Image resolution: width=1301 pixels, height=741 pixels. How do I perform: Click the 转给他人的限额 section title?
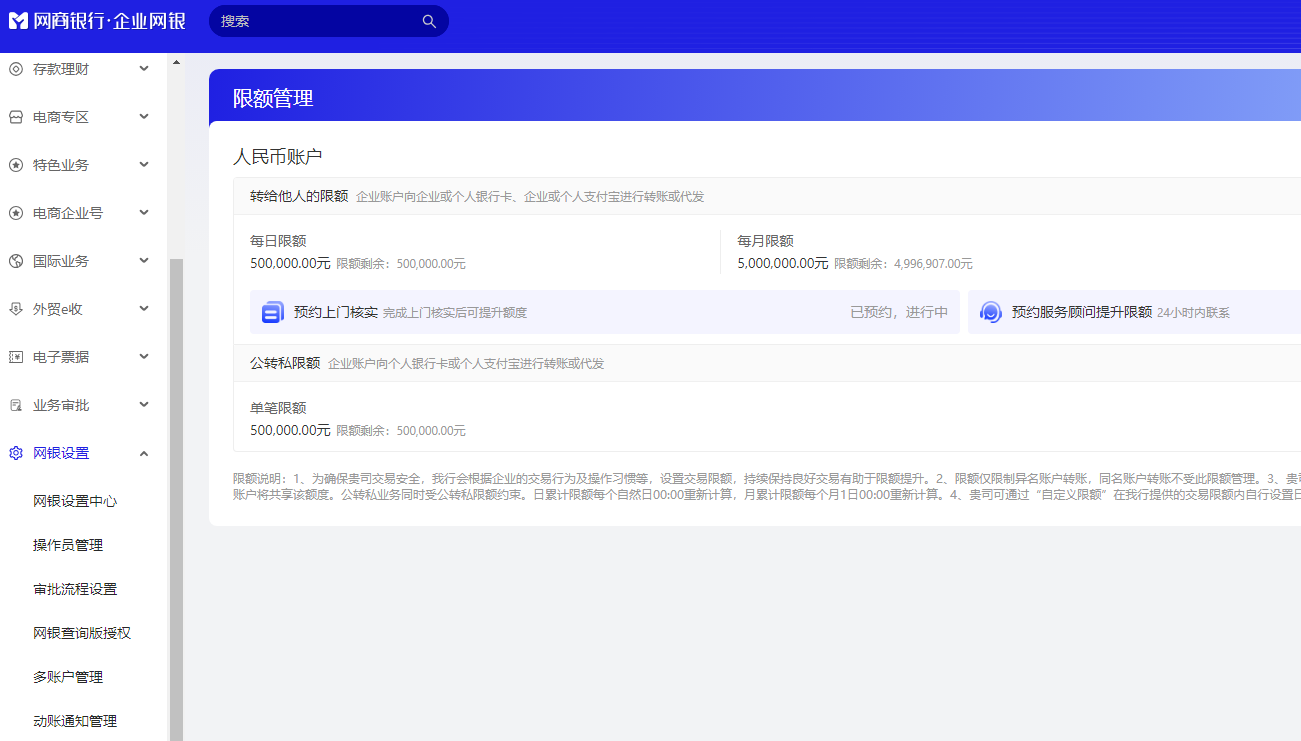click(299, 196)
